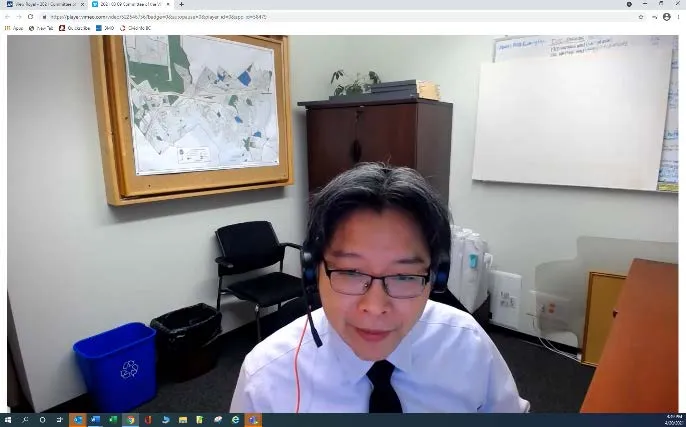Switch to Chrome in the taskbar
686x427 pixels.
(x=130, y=420)
